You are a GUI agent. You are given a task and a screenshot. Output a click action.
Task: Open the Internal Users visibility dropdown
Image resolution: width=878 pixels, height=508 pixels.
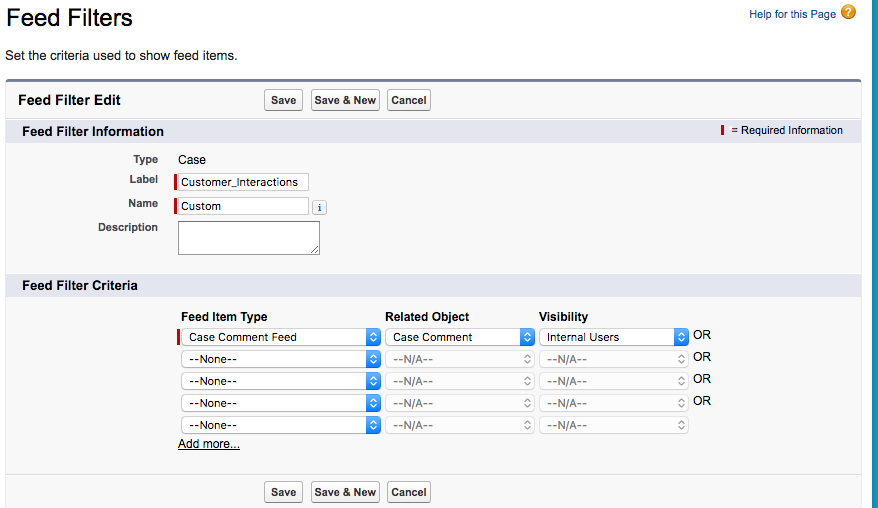coord(614,337)
